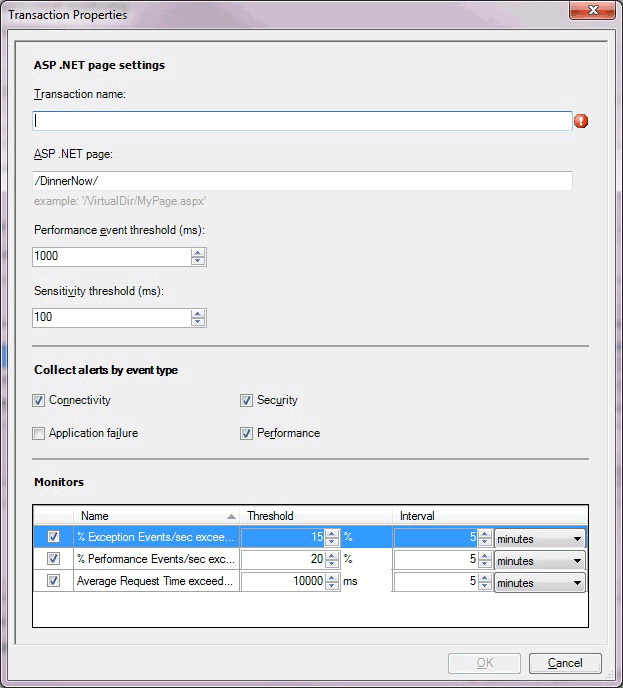Image resolution: width=623 pixels, height=688 pixels.
Task: Increase the Average Request Time threshold above 10000
Action: point(332,577)
